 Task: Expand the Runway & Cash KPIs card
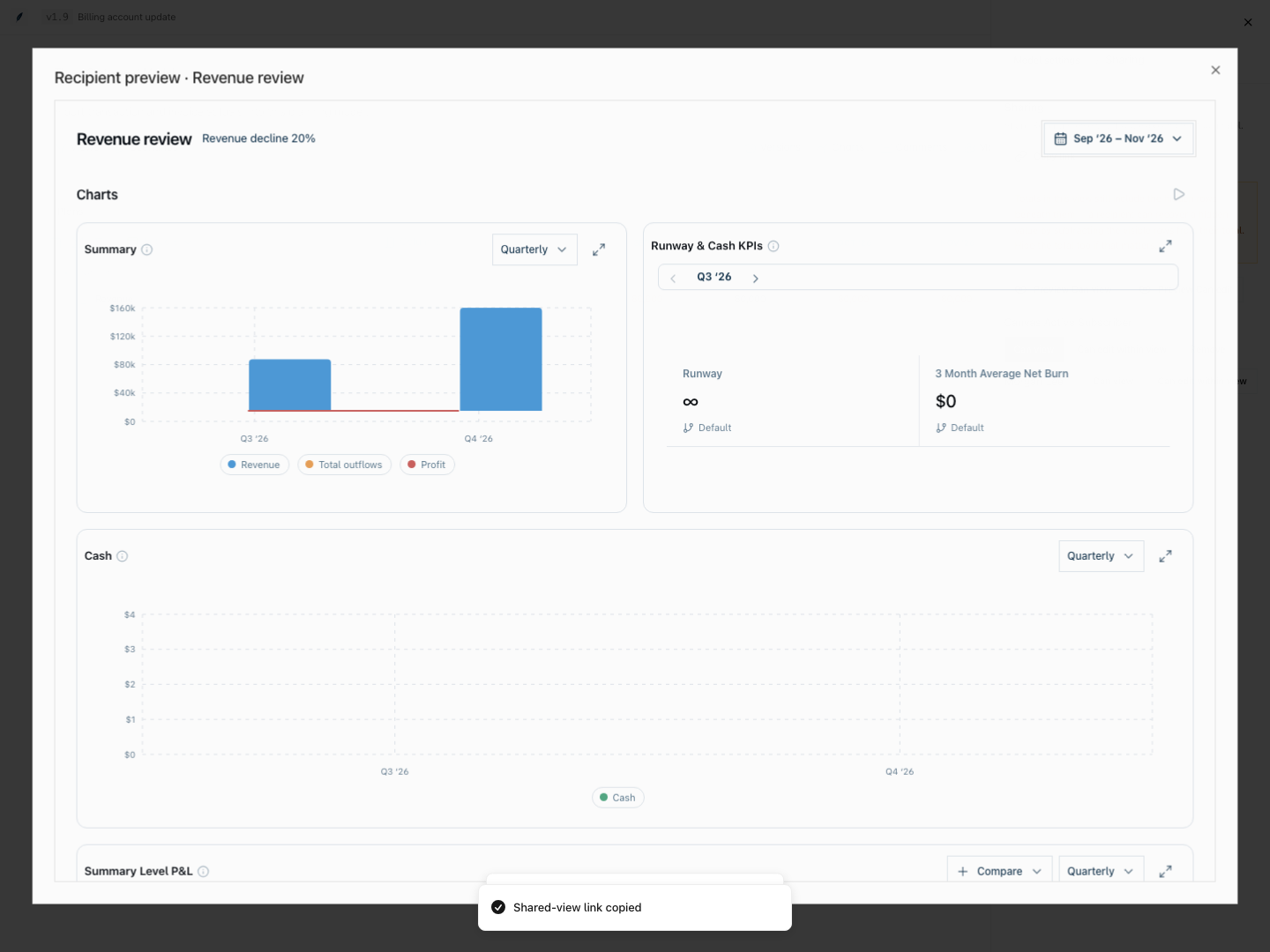click(x=1165, y=247)
